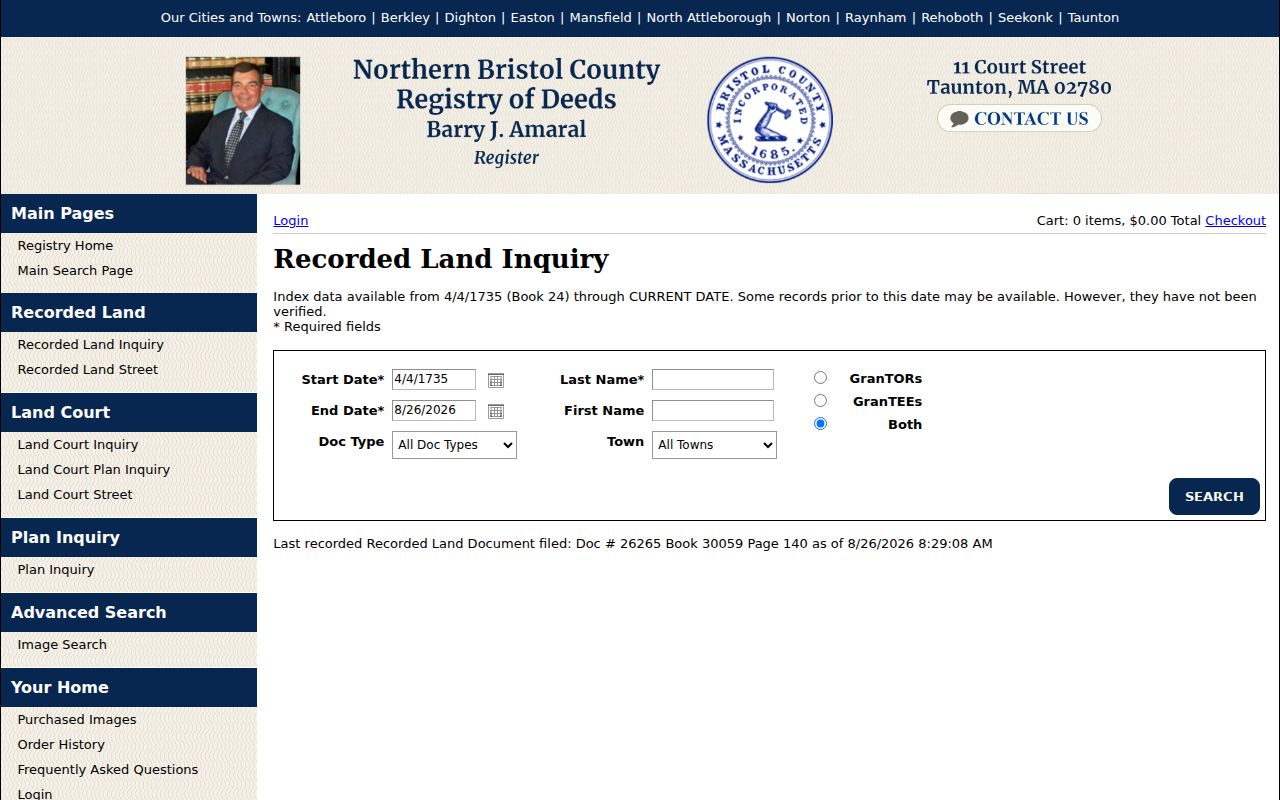
Task: Open Recorded Land Inquiry sidebar link
Action: click(x=90, y=345)
